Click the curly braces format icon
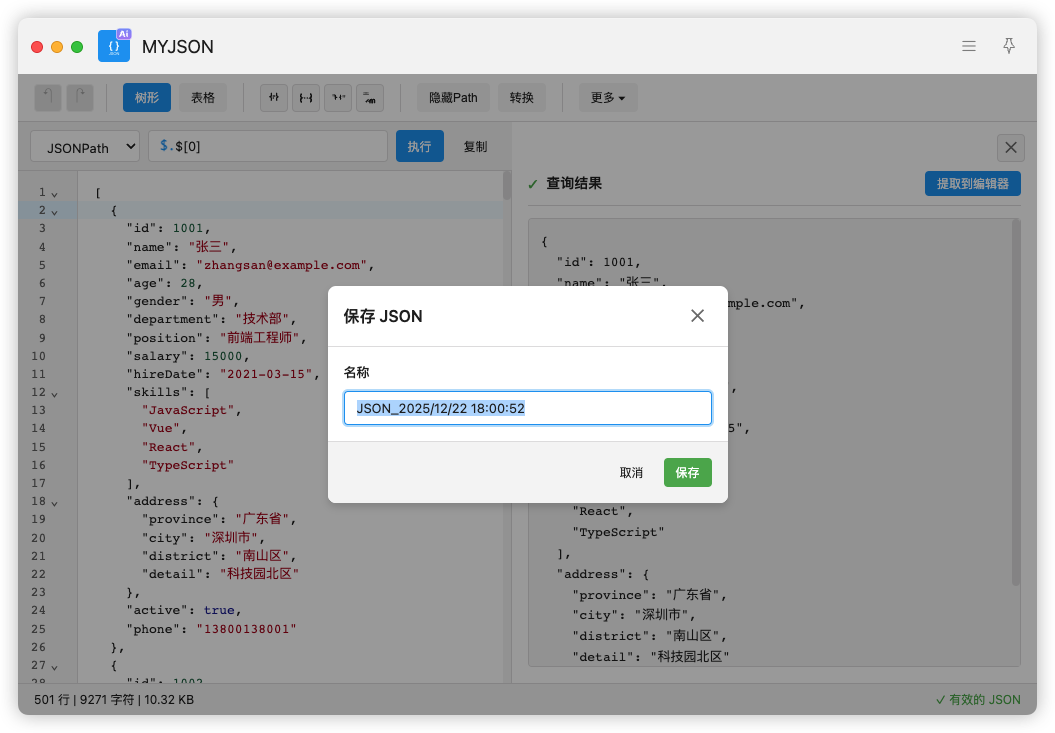The width and height of the screenshot is (1055, 733). tap(306, 98)
